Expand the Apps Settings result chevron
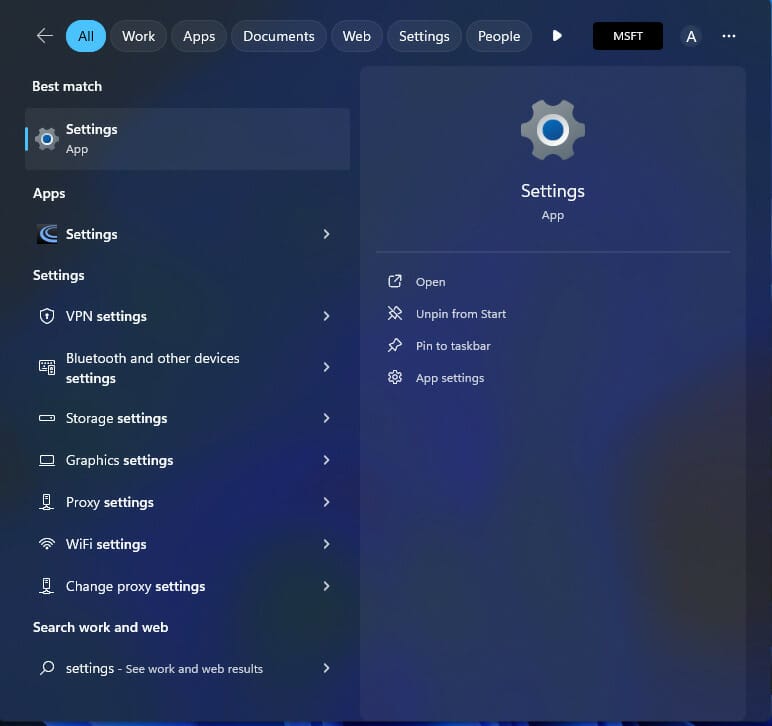 (326, 234)
